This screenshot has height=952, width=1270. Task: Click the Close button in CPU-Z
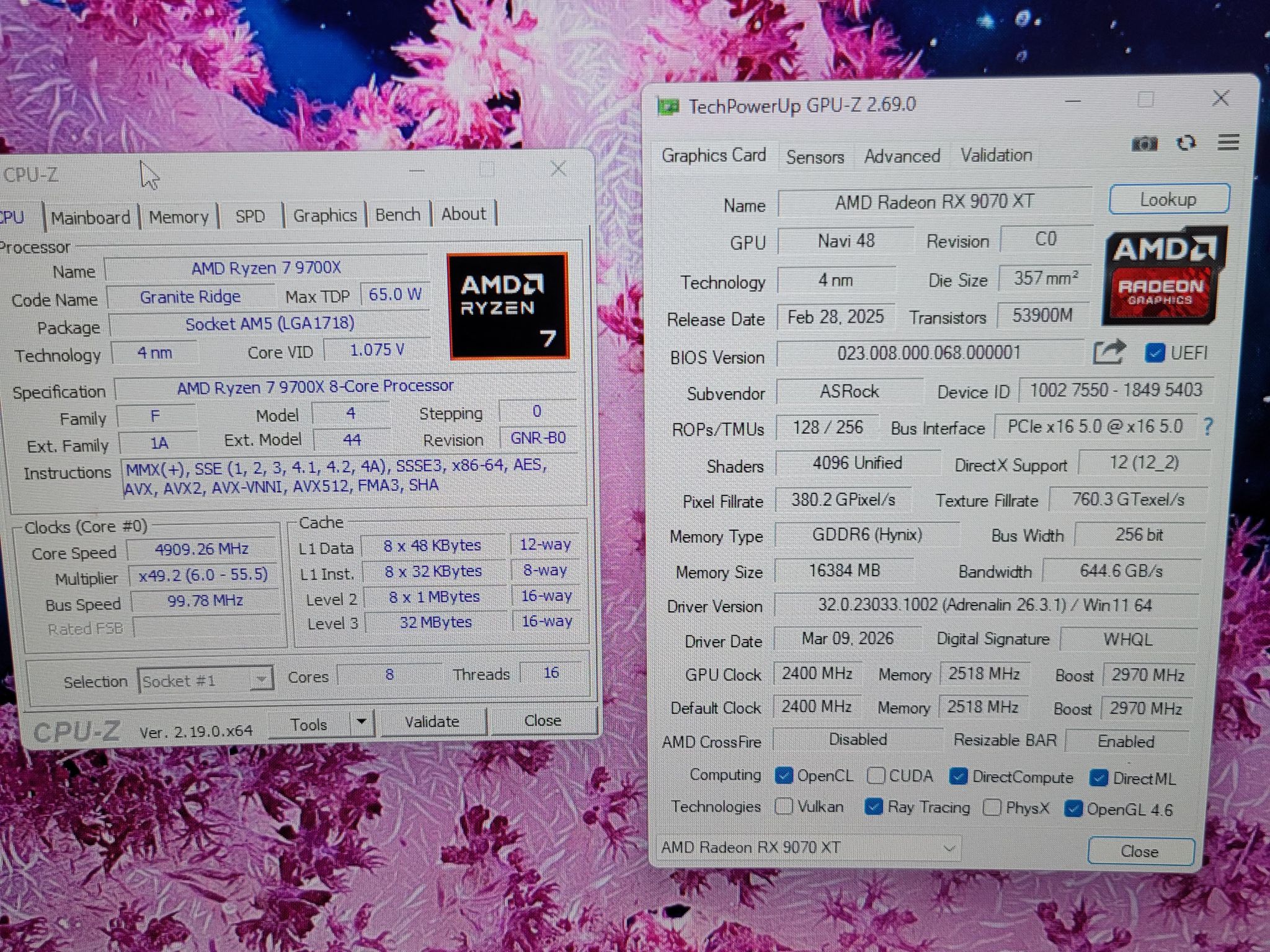[543, 720]
